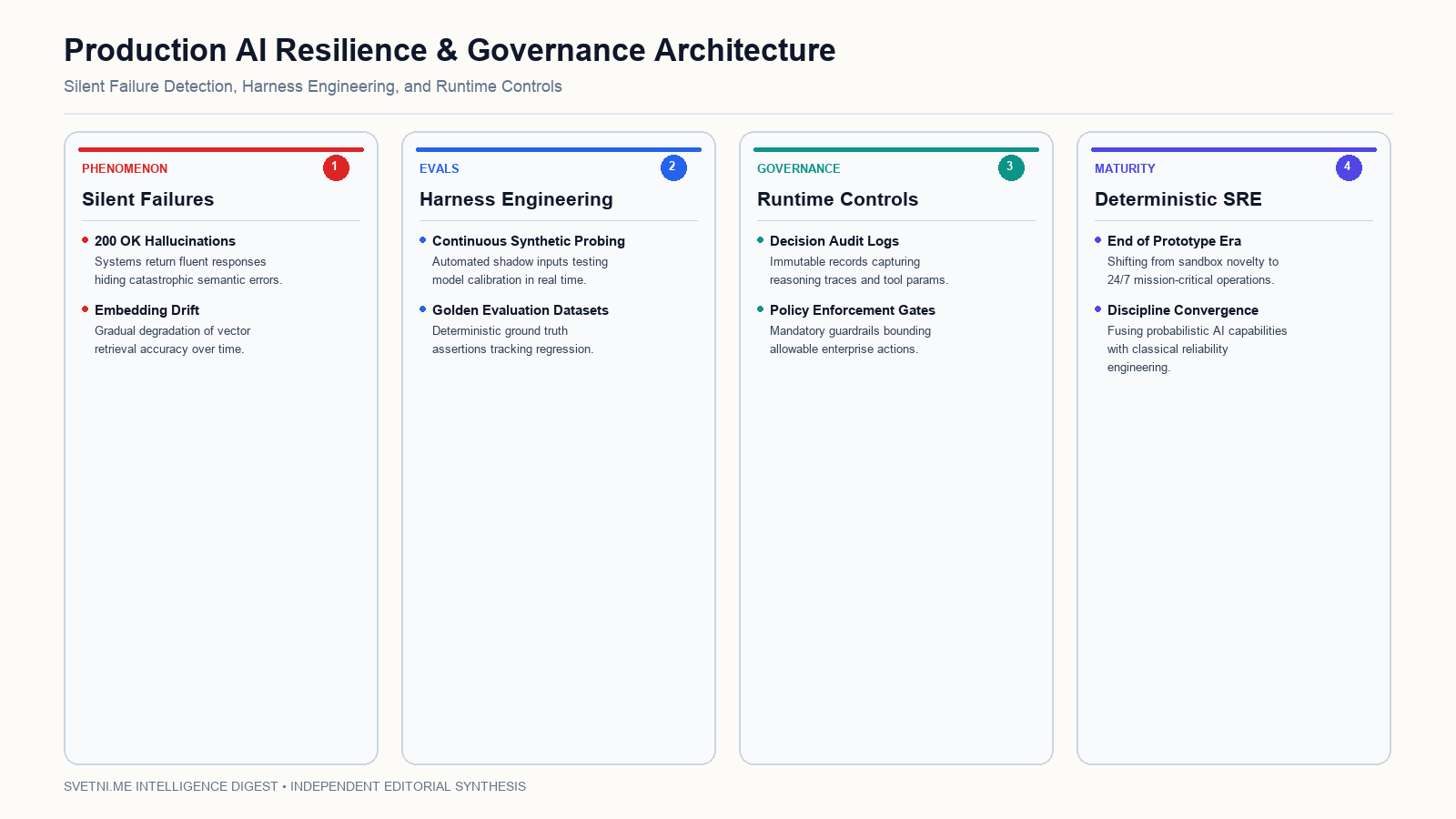Click the blue number 2 badge
Screen dimensions: 1456x819
point(673,167)
